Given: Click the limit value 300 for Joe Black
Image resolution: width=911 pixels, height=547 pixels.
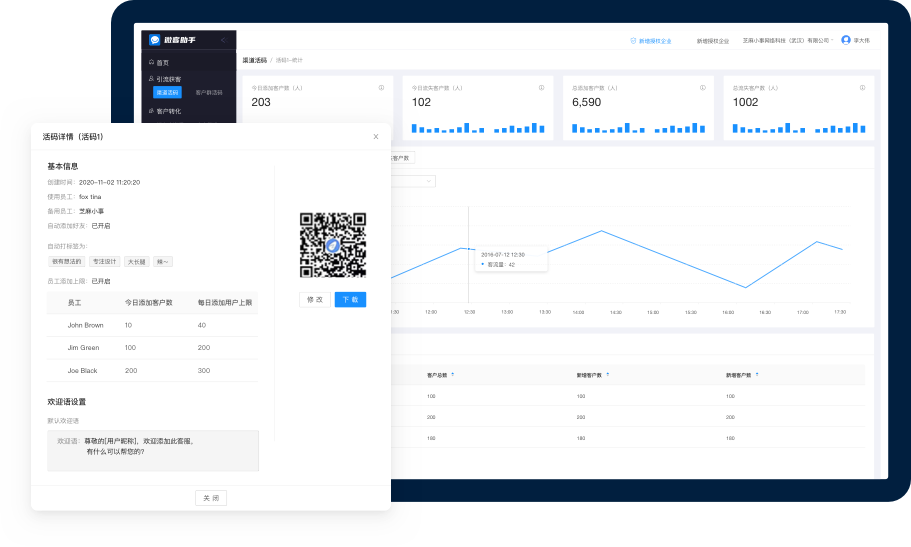Looking at the screenshot, I should click(x=204, y=370).
